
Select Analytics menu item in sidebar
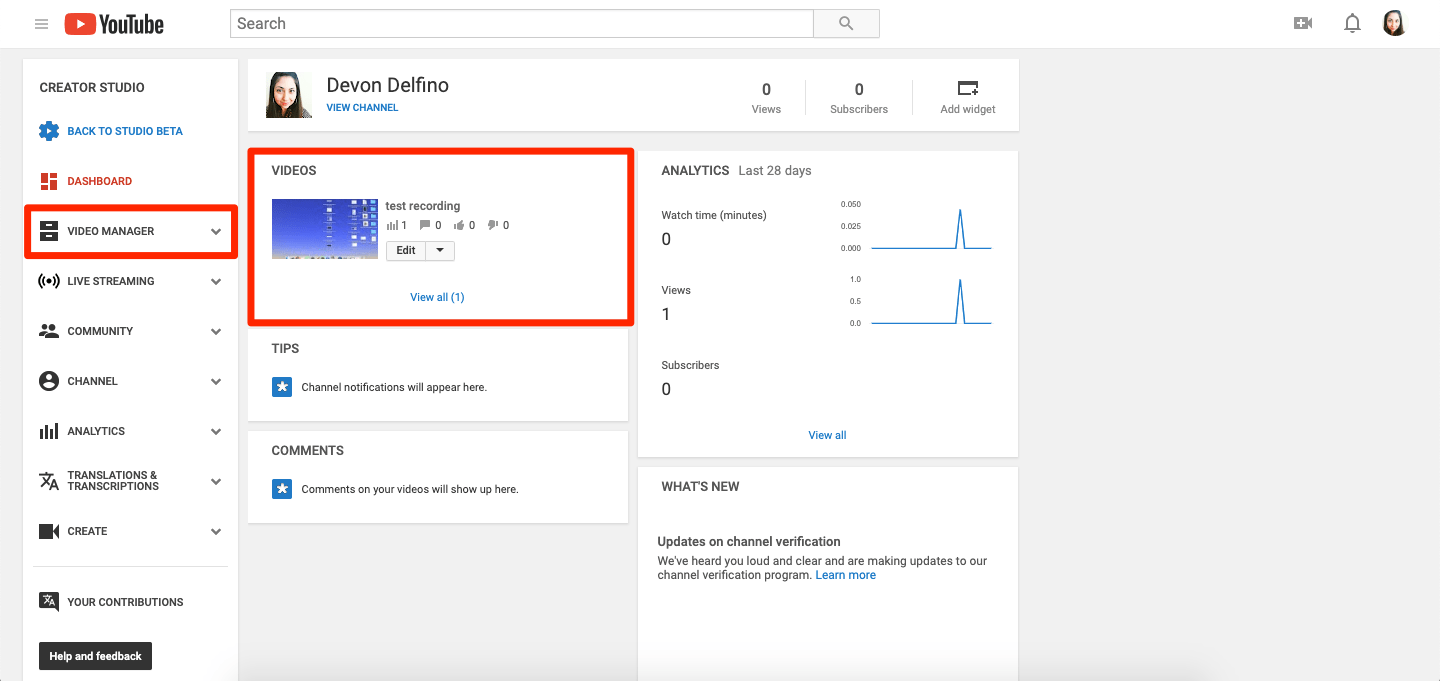[96, 431]
